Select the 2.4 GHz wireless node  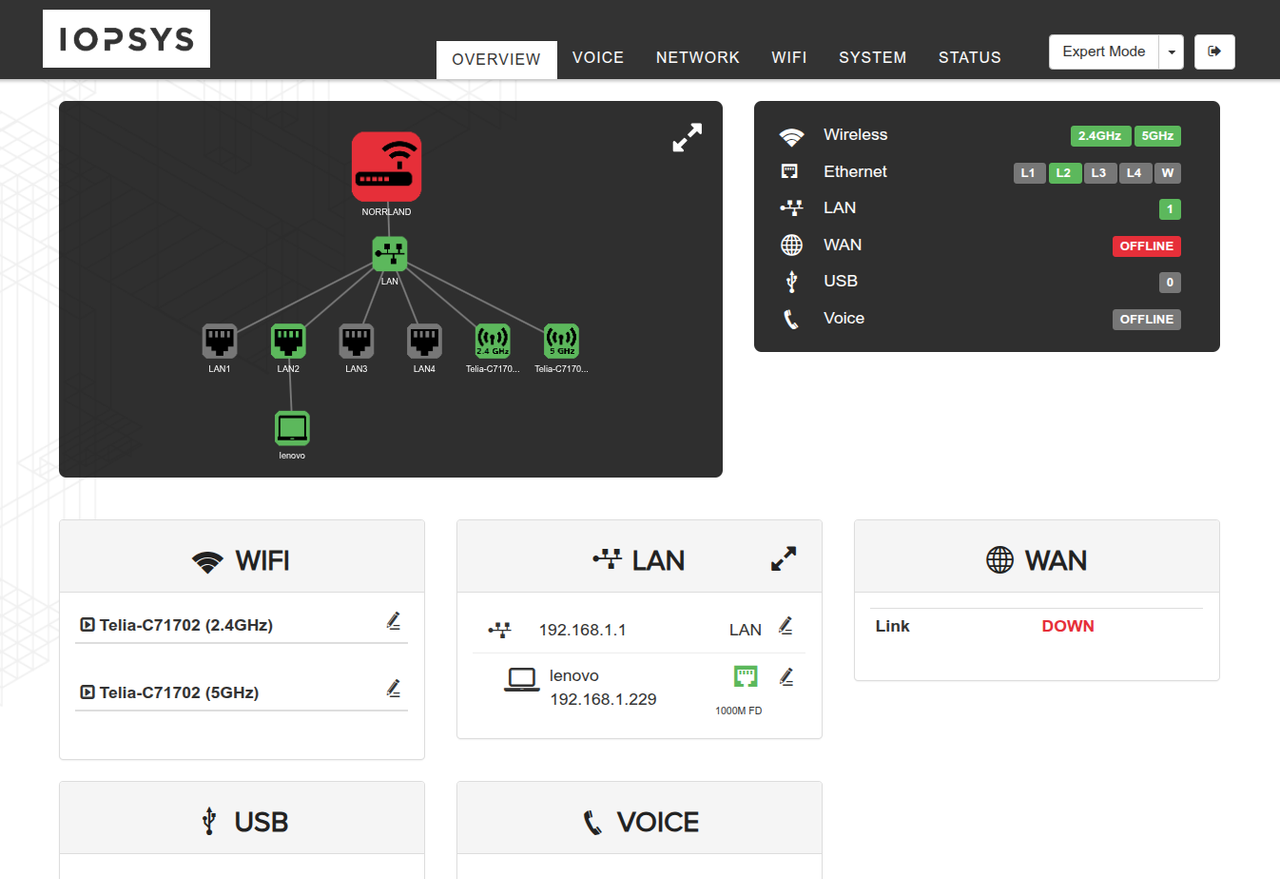(492, 341)
